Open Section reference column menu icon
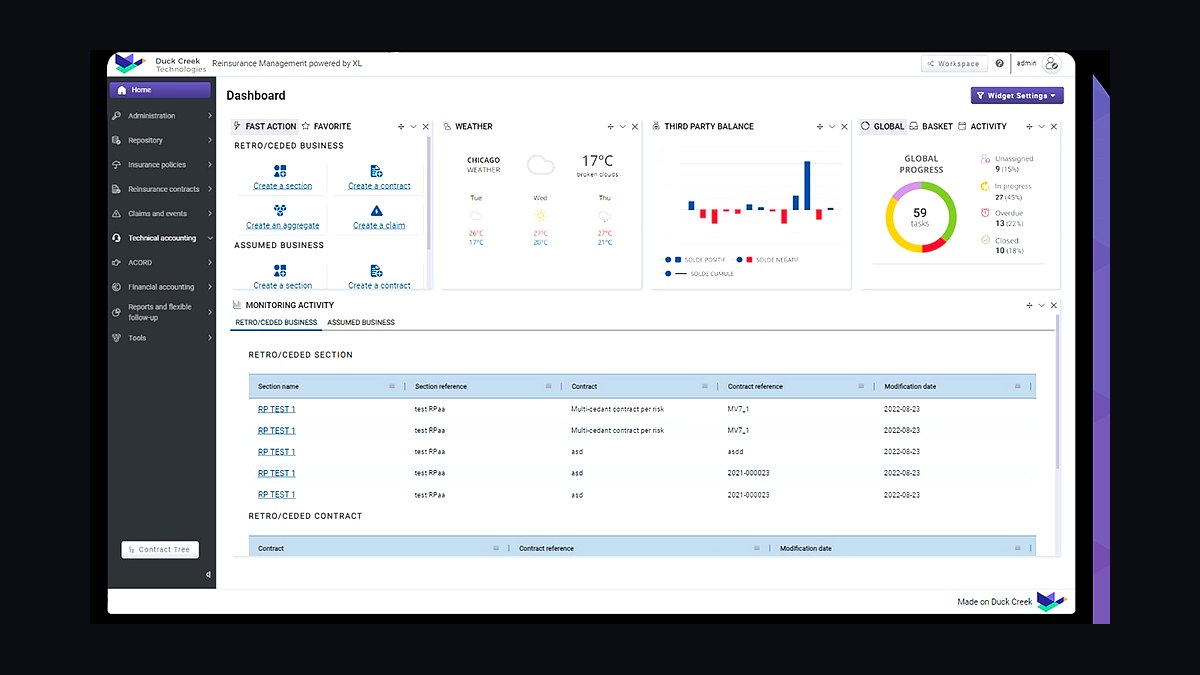This screenshot has height=675, width=1200. click(548, 386)
